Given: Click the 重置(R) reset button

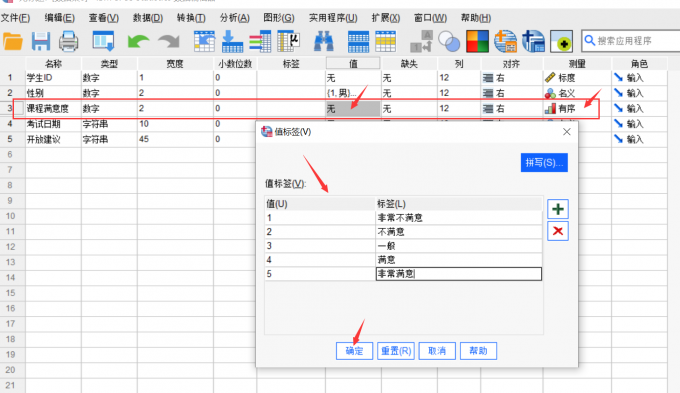Looking at the screenshot, I should pos(396,350).
